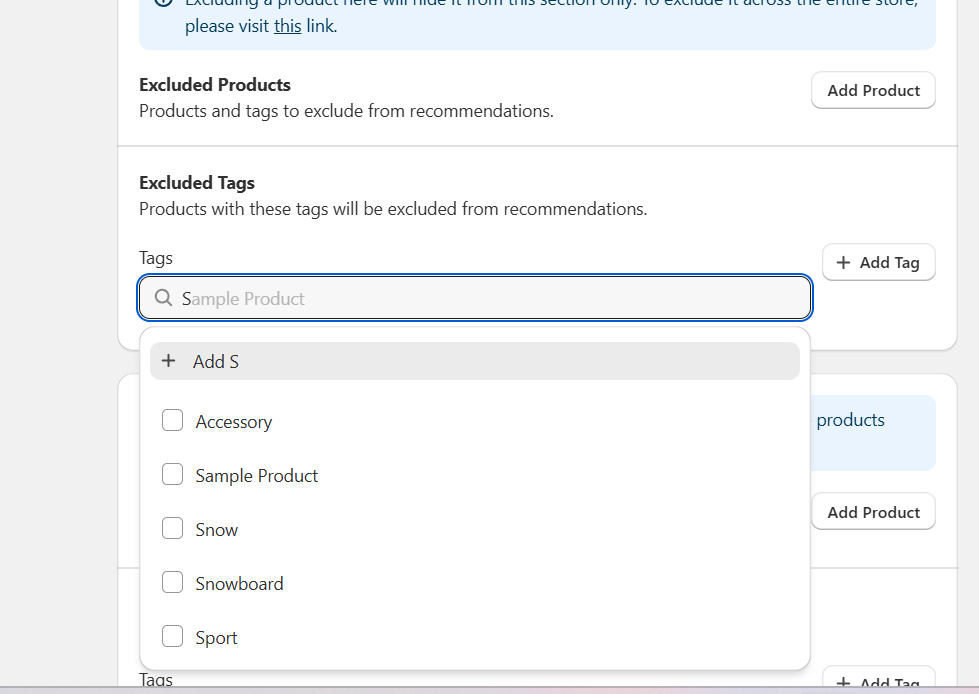Screen dimensions: 979x694
Task: Select the Accessory row in the dropdown
Action: click(x=233, y=420)
